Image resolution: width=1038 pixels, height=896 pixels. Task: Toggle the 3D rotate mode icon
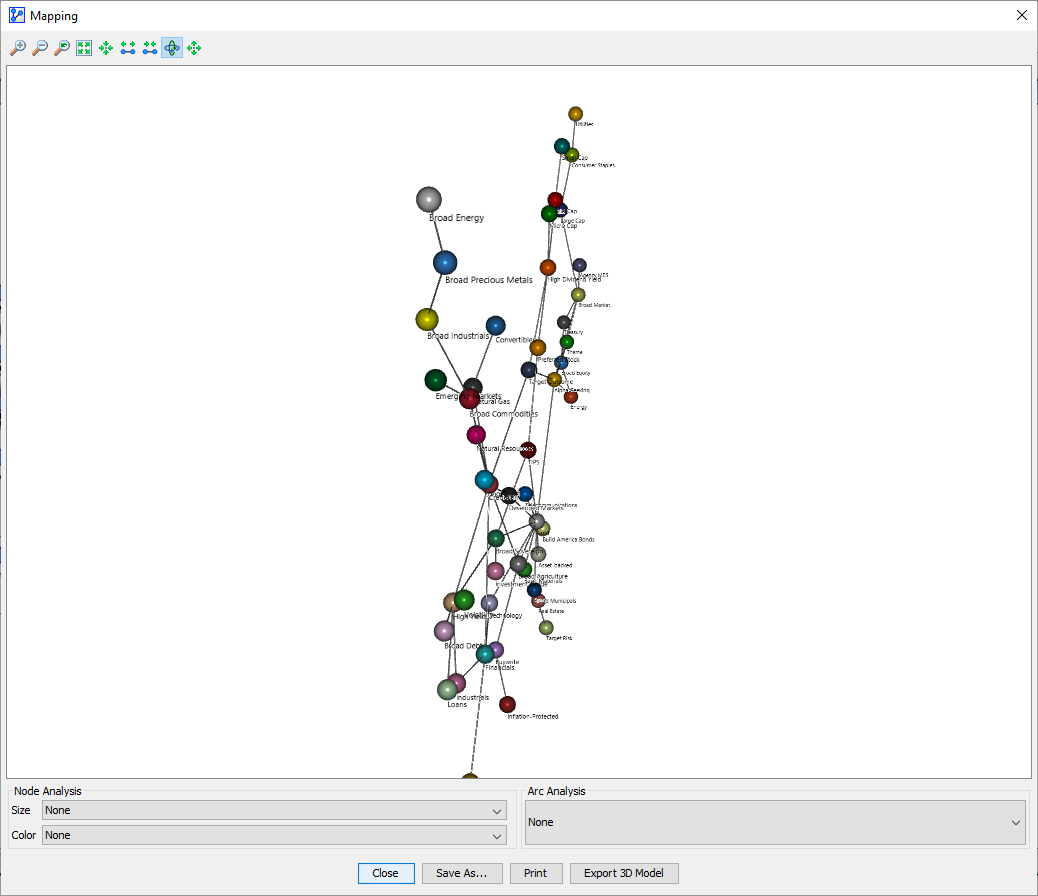tap(172, 48)
